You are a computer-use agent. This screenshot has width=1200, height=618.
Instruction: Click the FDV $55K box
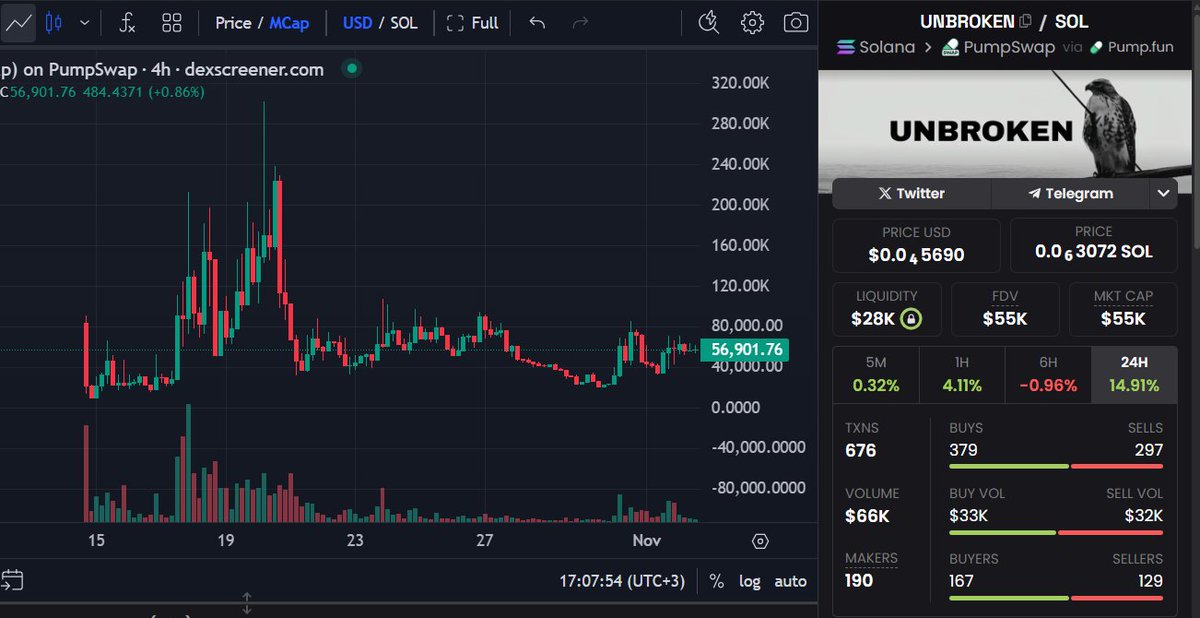coord(1005,308)
